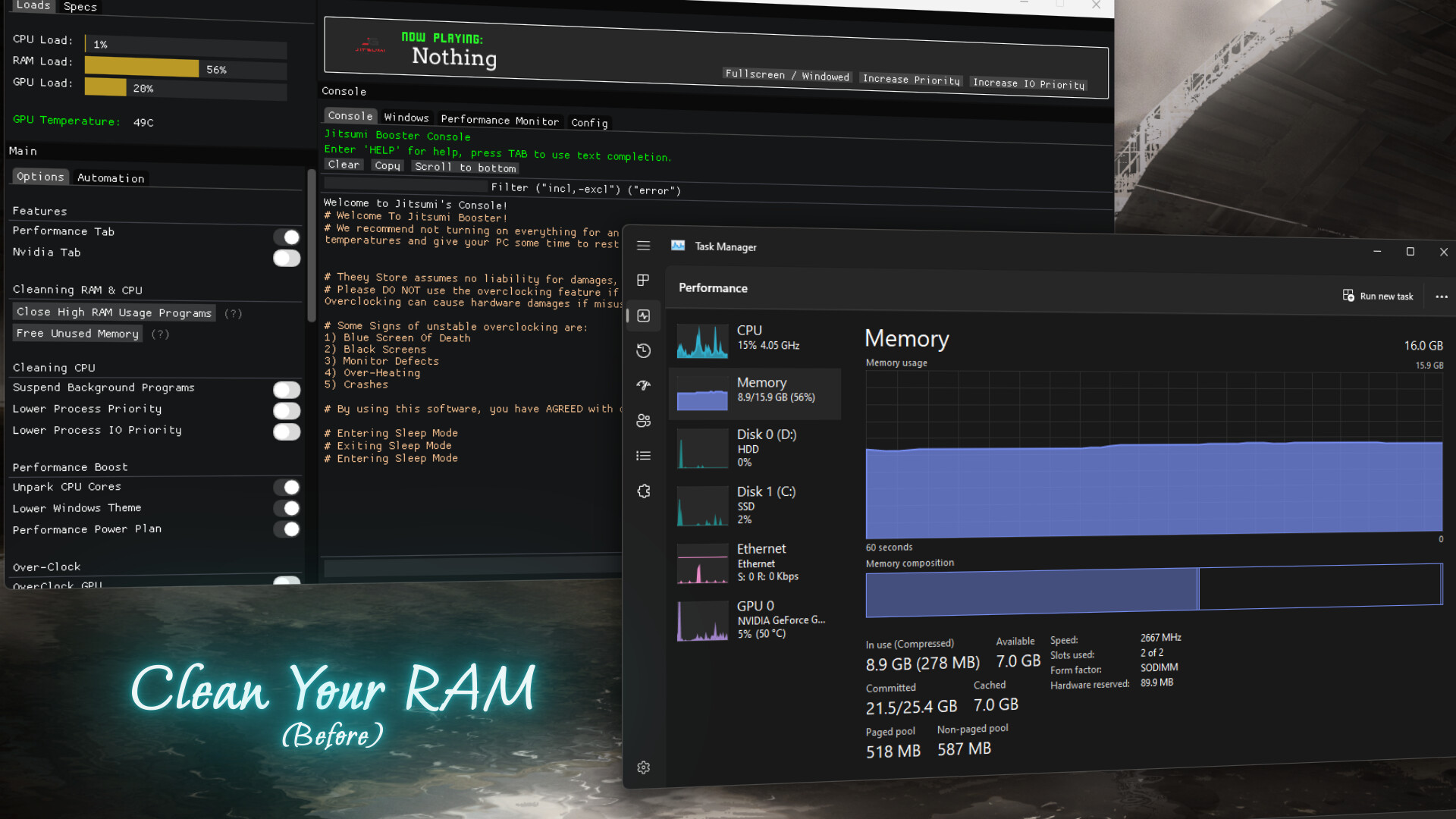Disable the Unpark CPU Cores option
Screen dimensions: 1456x819
click(287, 487)
